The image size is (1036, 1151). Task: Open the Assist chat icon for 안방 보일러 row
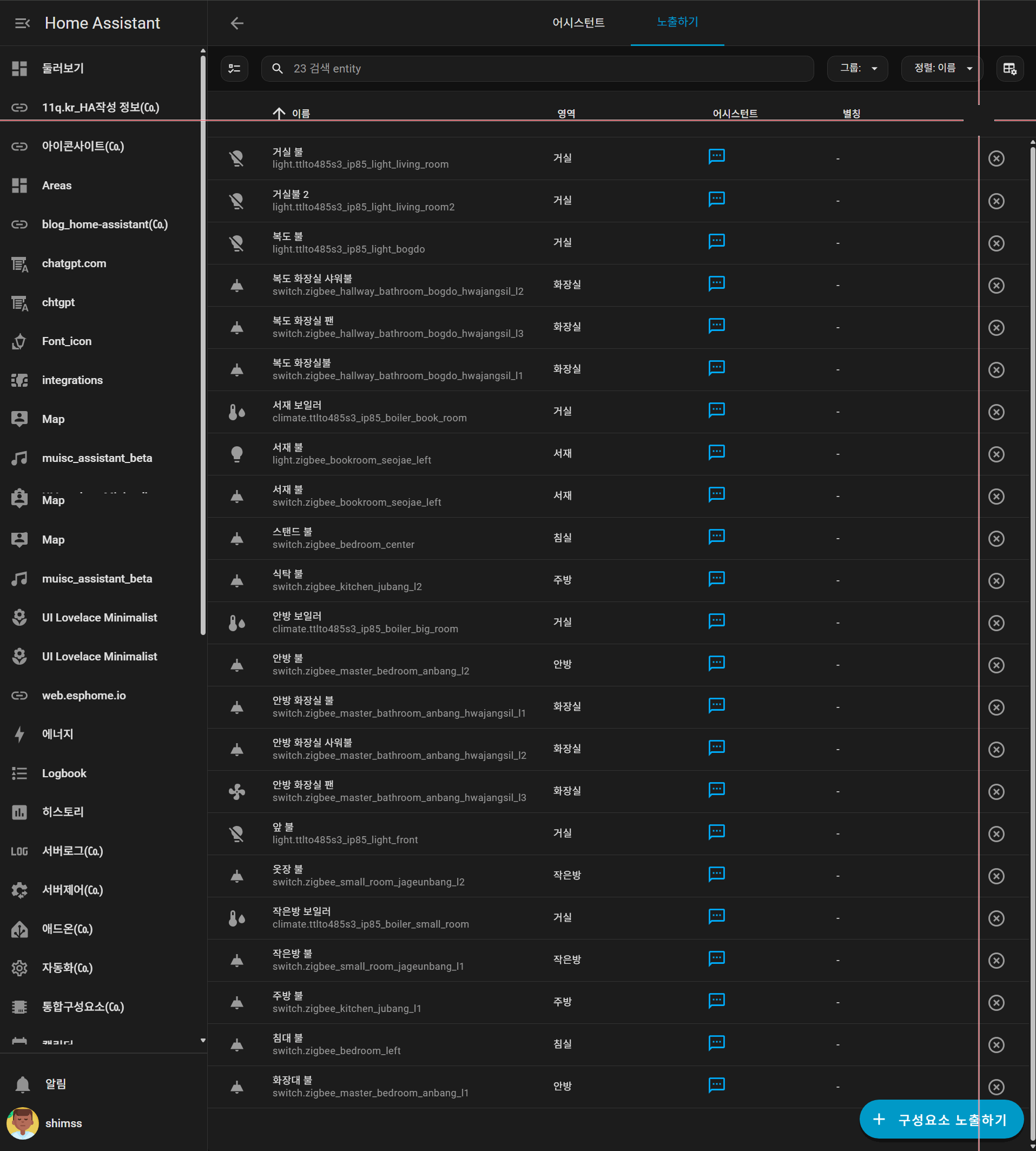(716, 621)
